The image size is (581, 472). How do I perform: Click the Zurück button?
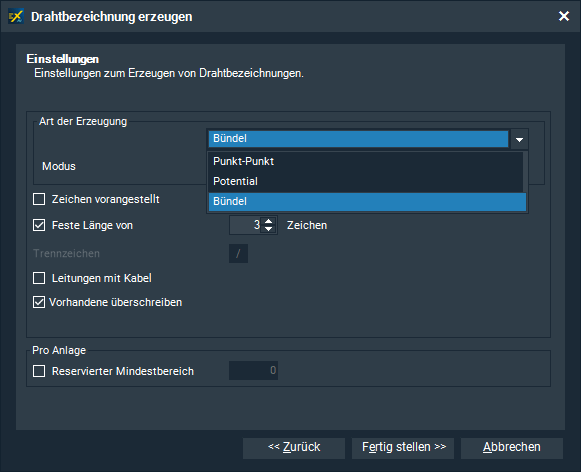tap(294, 448)
